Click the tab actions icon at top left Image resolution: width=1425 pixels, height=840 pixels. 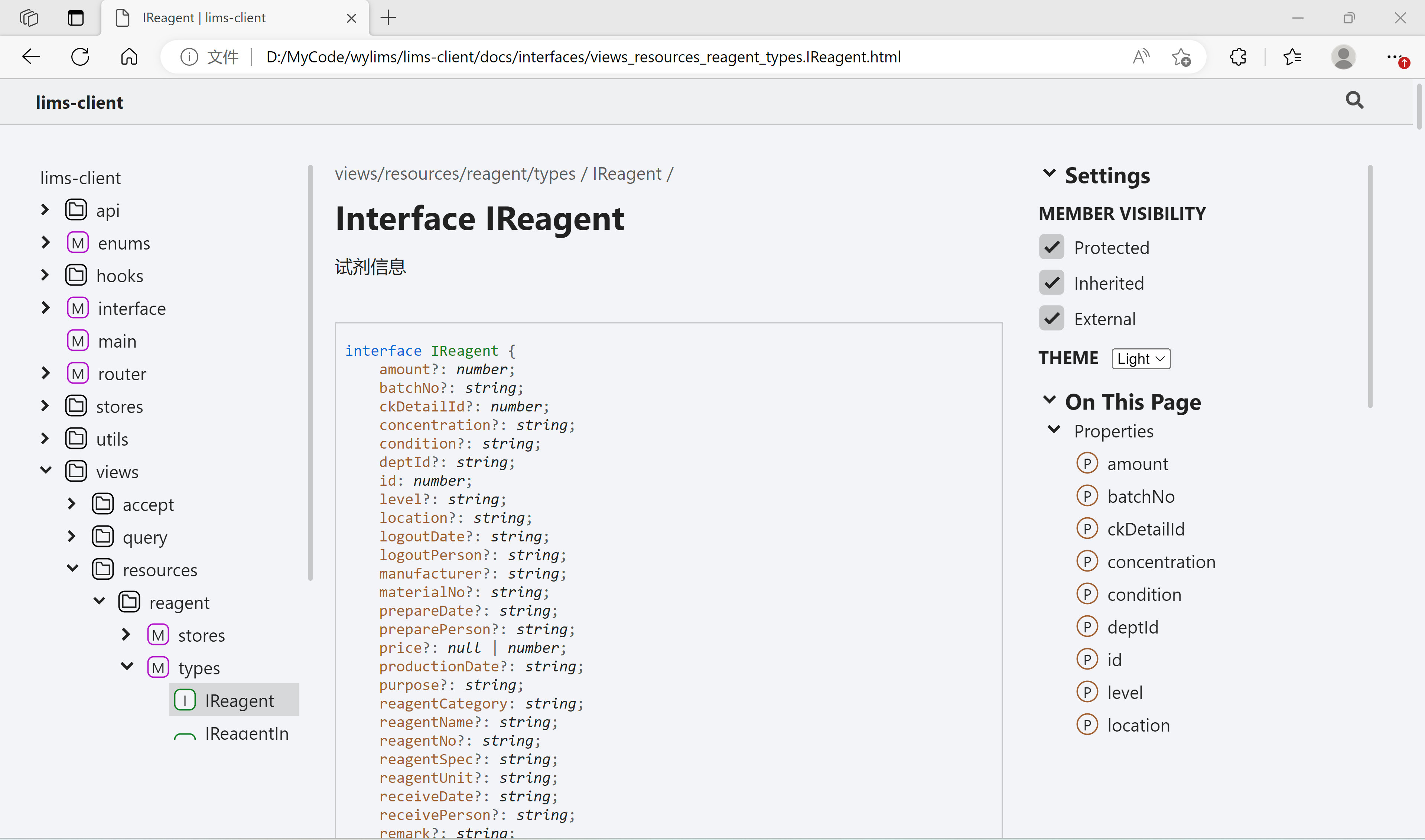coord(75,17)
